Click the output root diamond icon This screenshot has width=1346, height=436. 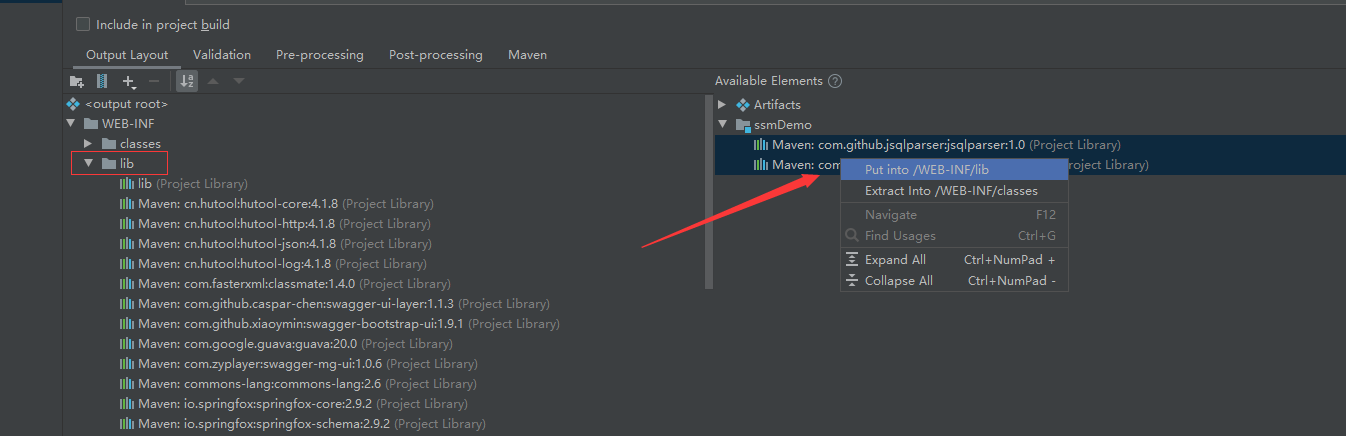tap(72, 104)
